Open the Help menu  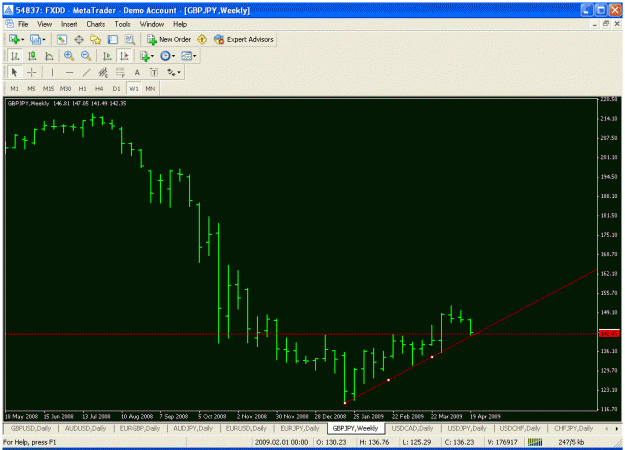180,24
